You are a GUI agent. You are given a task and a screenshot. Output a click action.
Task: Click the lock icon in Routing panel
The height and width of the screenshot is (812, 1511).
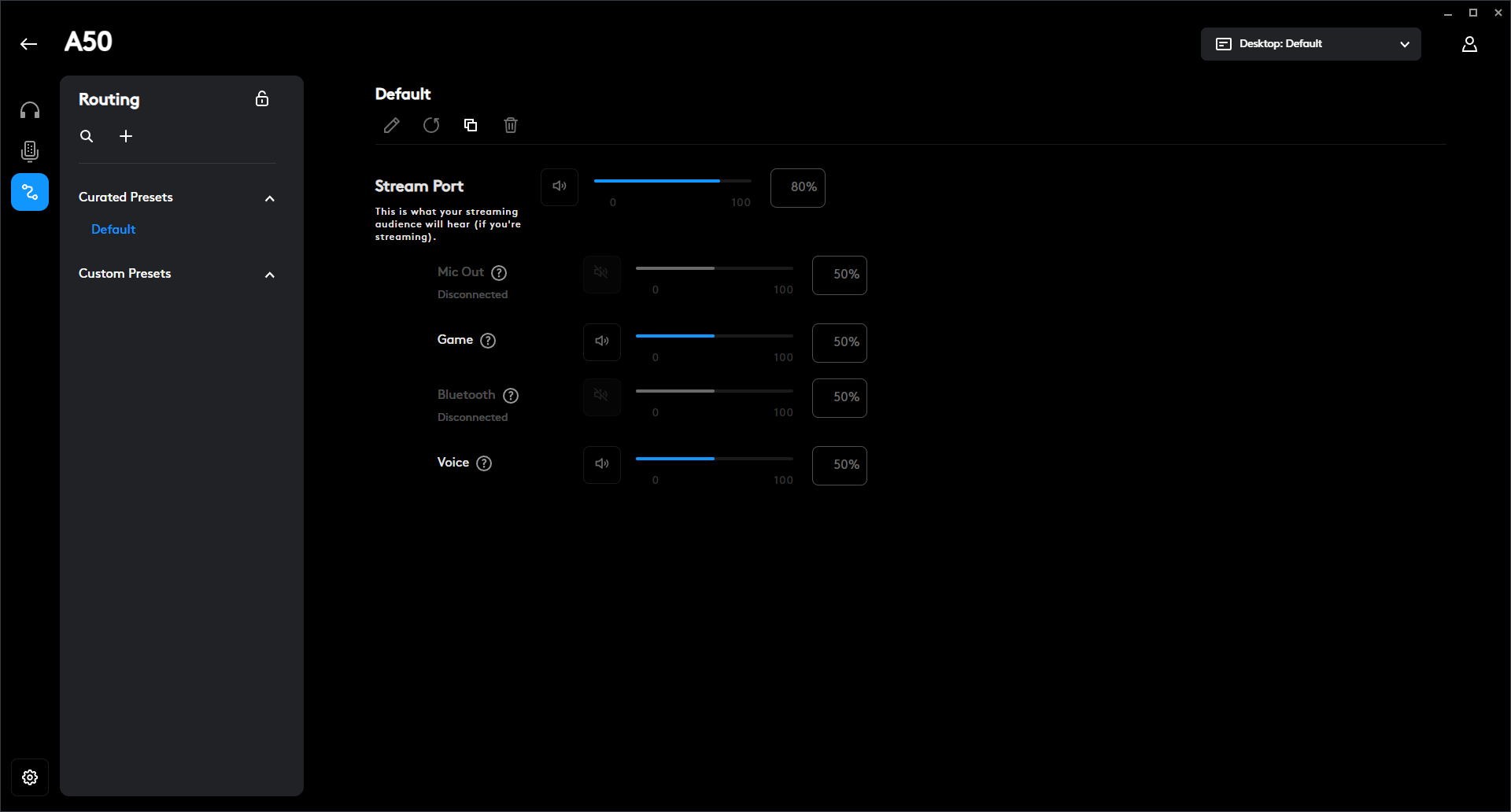tap(262, 99)
